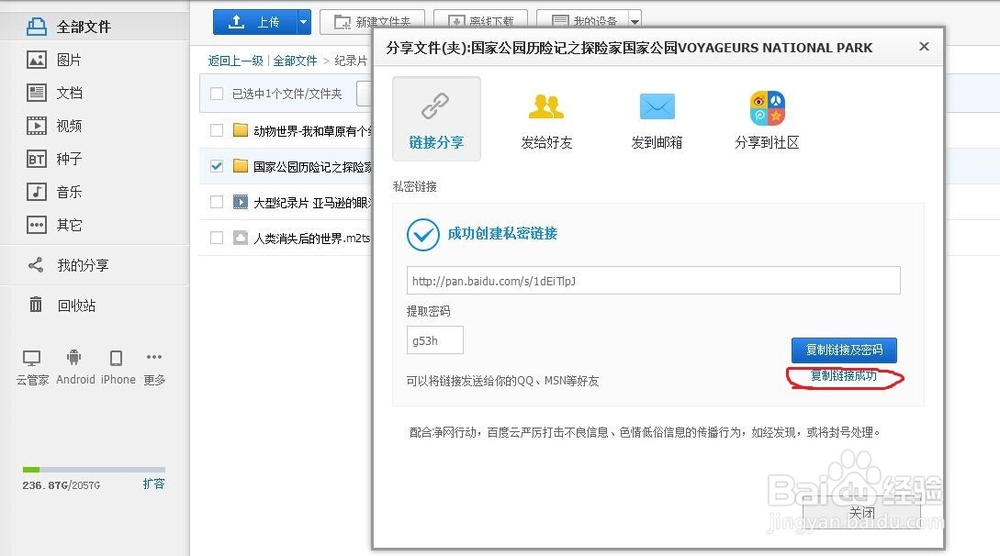
Task: Check the 人类消失后的世界 file checkbox
Action: click(x=217, y=238)
